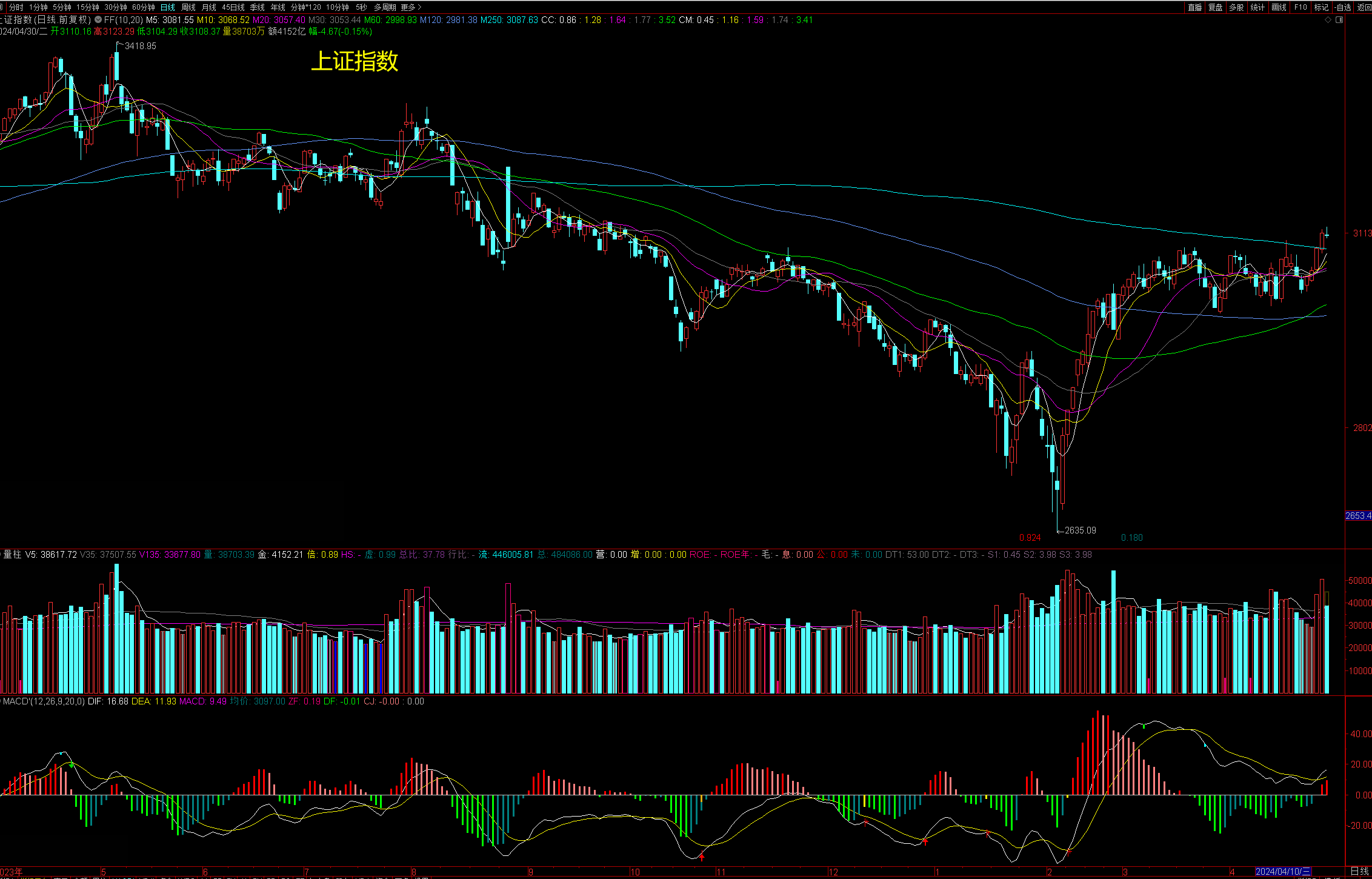
Task: Choose the 多周期 multi-period option
Action: (x=385, y=7)
